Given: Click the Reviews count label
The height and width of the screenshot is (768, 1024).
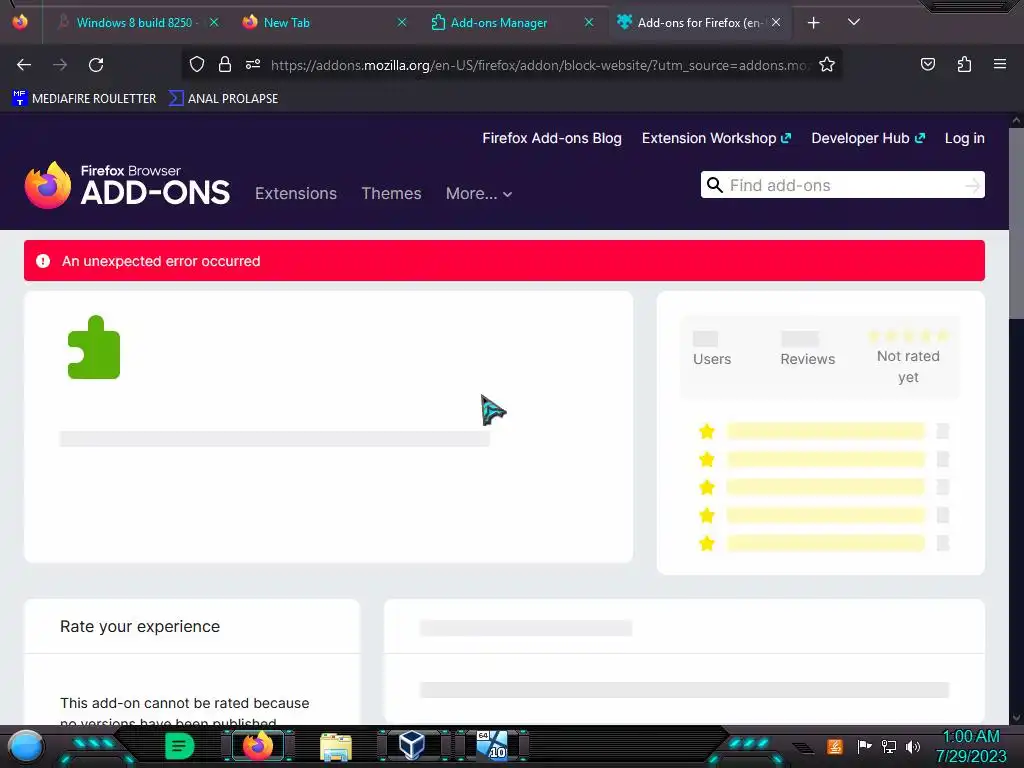Looking at the screenshot, I should [x=808, y=359].
